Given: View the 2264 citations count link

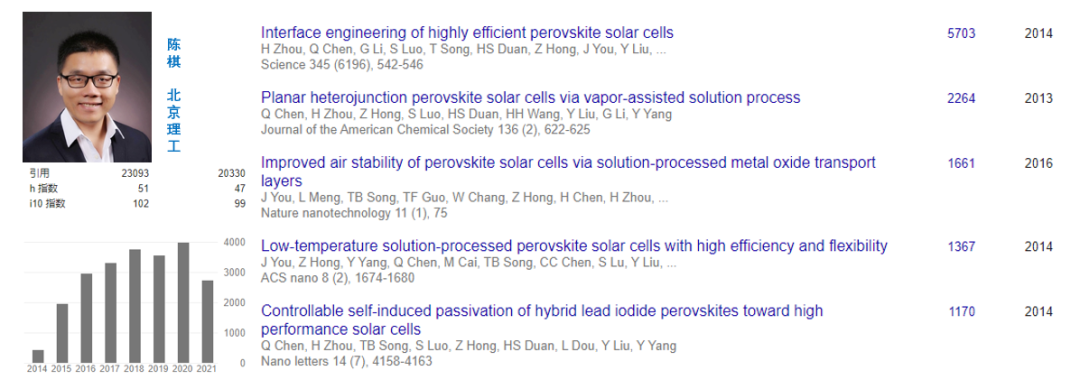Looking at the screenshot, I should (x=961, y=98).
